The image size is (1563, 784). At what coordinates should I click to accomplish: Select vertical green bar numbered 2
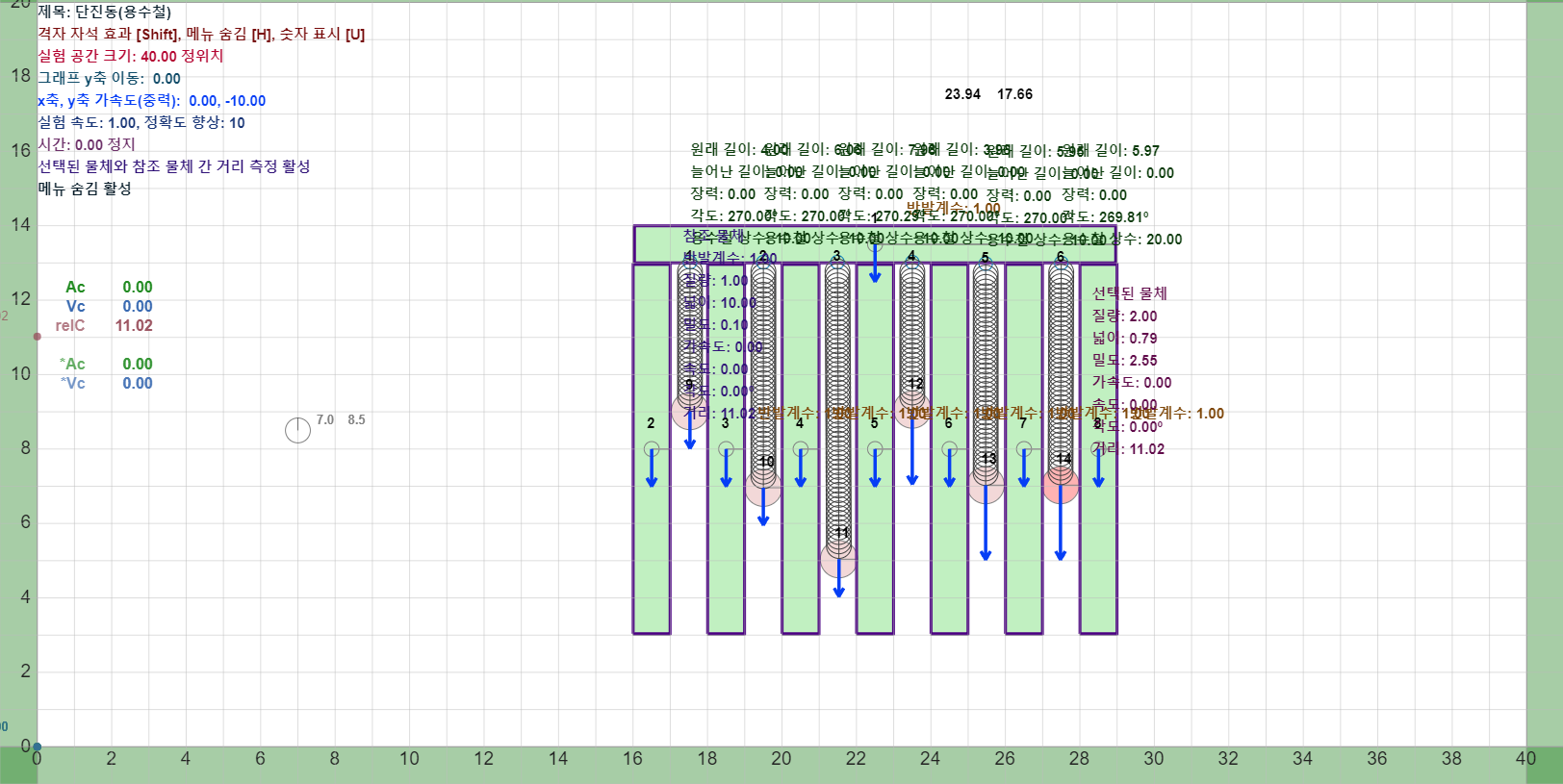(652, 449)
